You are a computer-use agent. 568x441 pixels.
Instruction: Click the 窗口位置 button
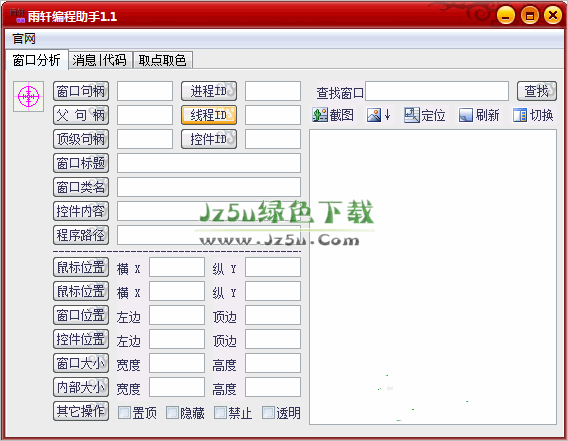click(x=81, y=315)
